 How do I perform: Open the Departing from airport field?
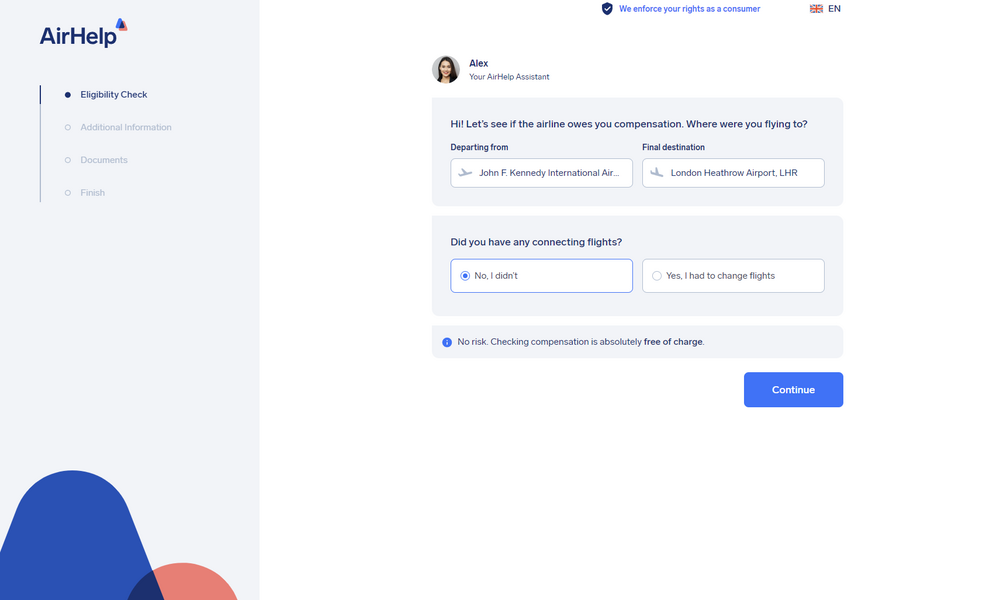point(548,173)
